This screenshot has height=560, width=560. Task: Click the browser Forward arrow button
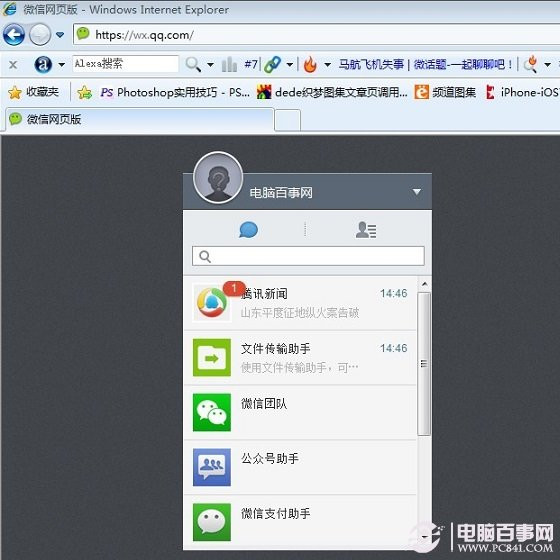pos(40,35)
